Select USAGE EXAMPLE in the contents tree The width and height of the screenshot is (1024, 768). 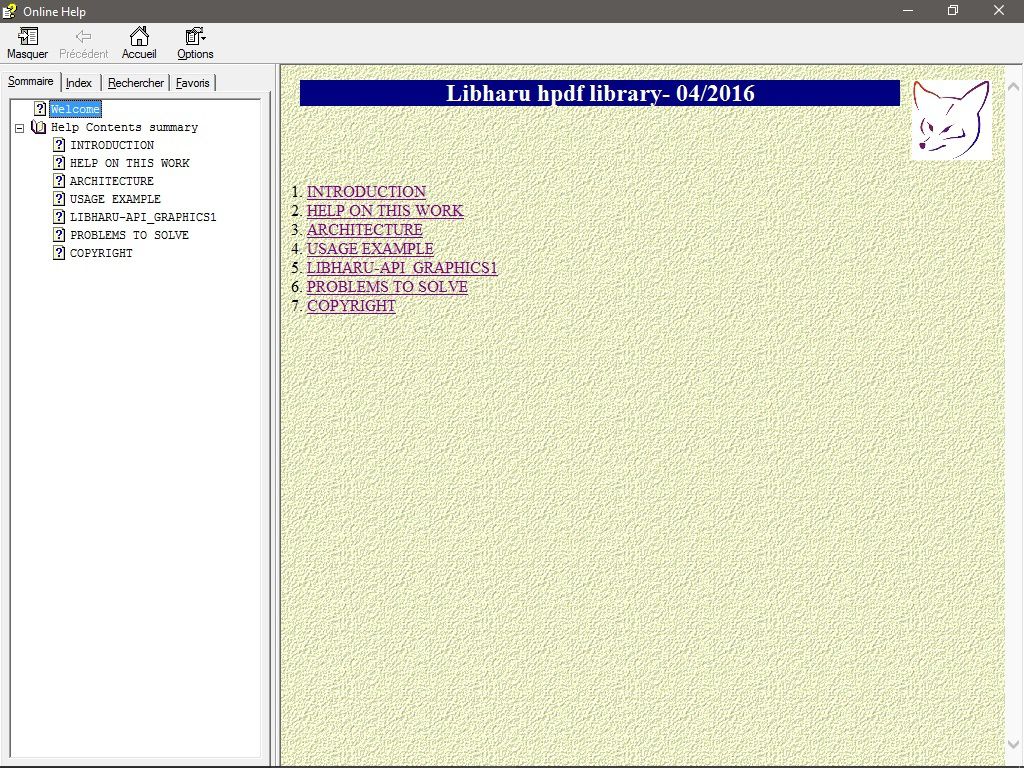point(116,199)
